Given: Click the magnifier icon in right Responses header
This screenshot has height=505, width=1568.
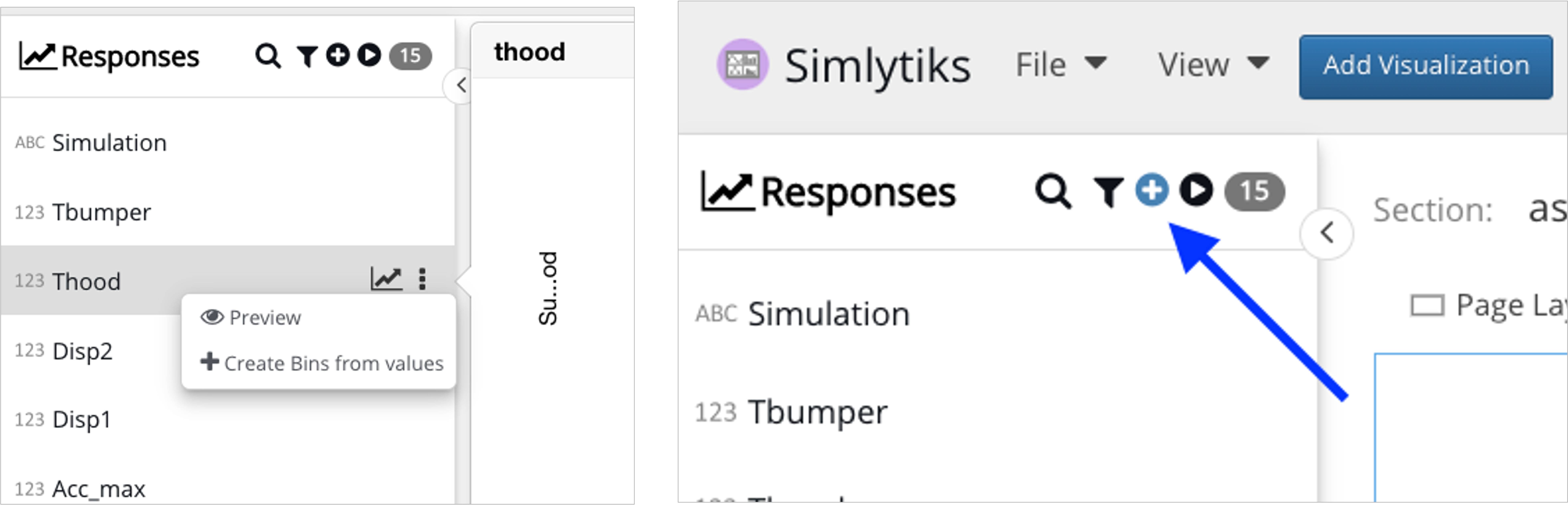Looking at the screenshot, I should (1053, 192).
